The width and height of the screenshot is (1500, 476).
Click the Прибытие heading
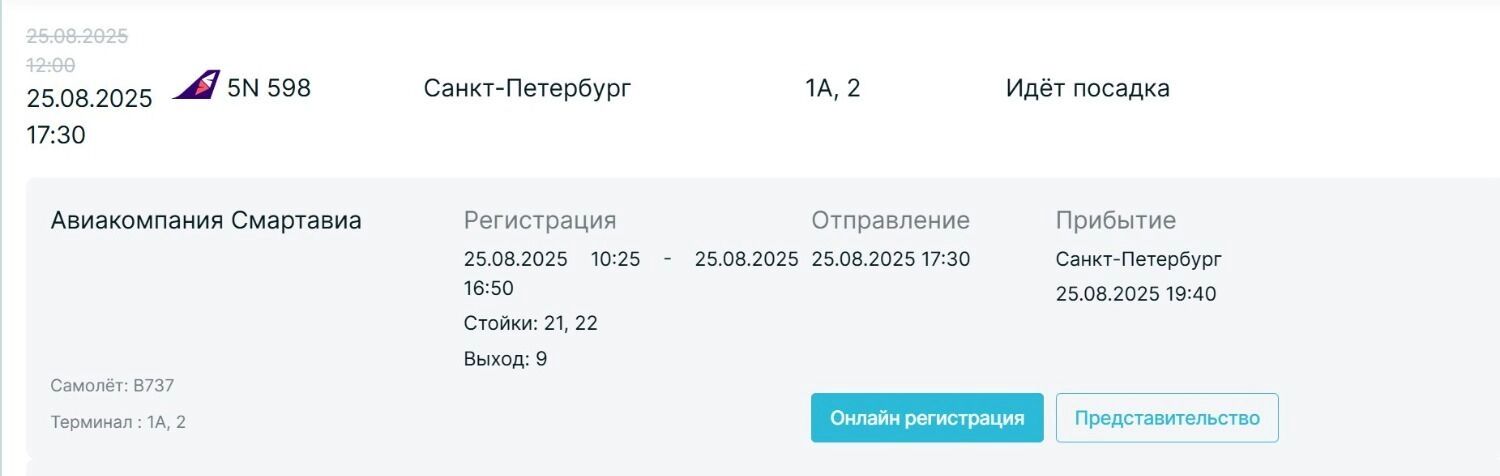tap(1115, 220)
